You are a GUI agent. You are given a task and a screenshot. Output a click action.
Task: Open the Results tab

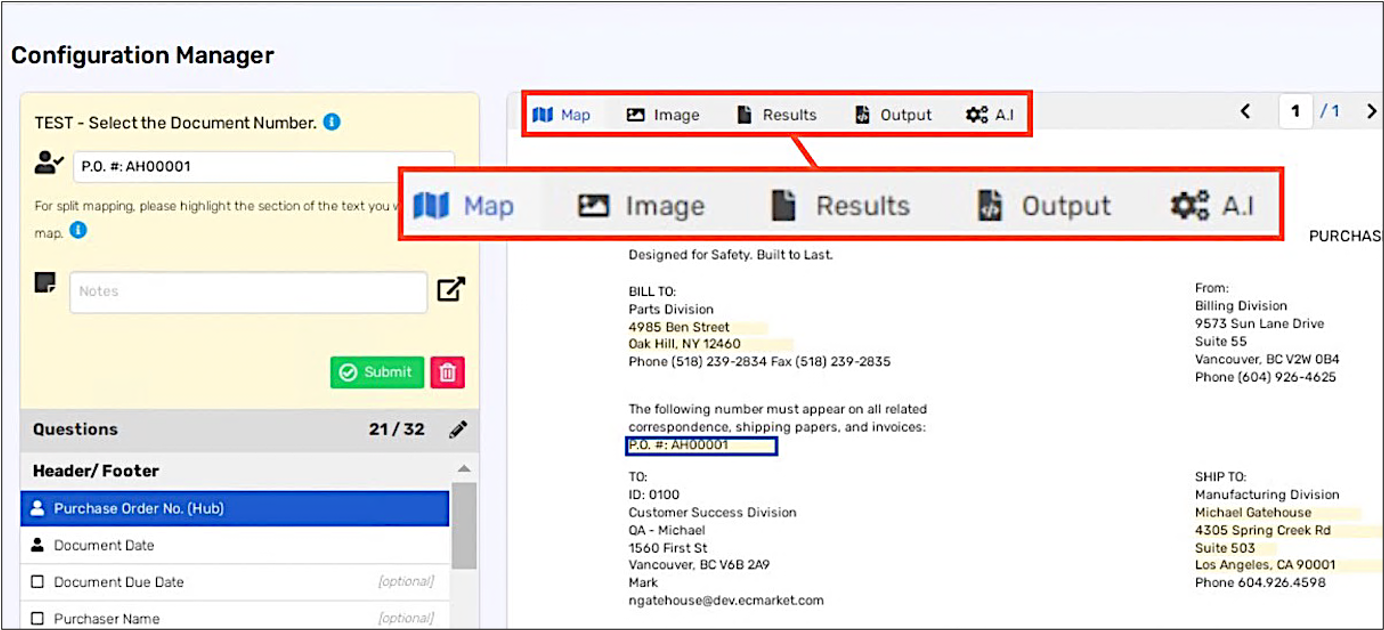[777, 115]
